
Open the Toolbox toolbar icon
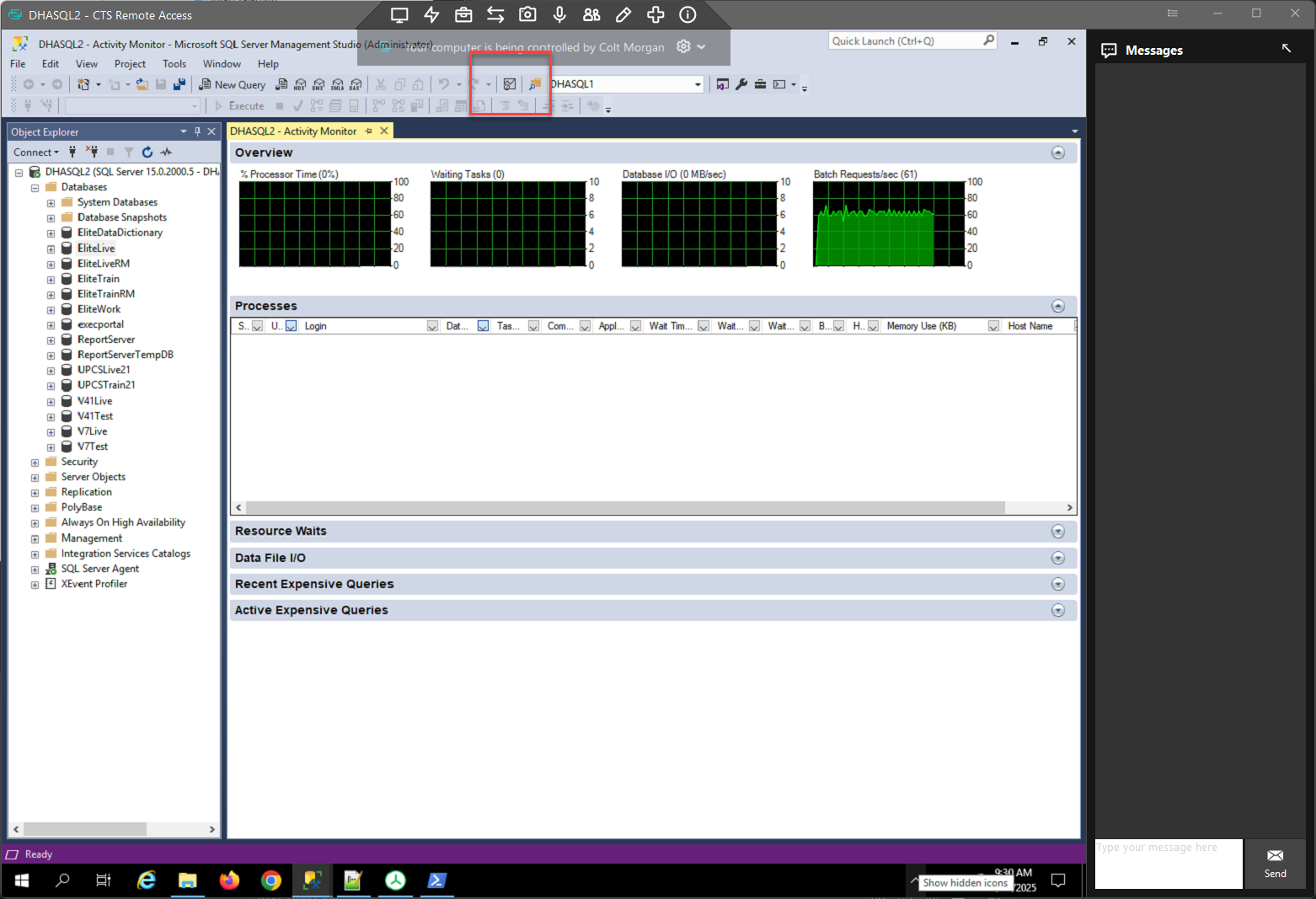point(760,84)
